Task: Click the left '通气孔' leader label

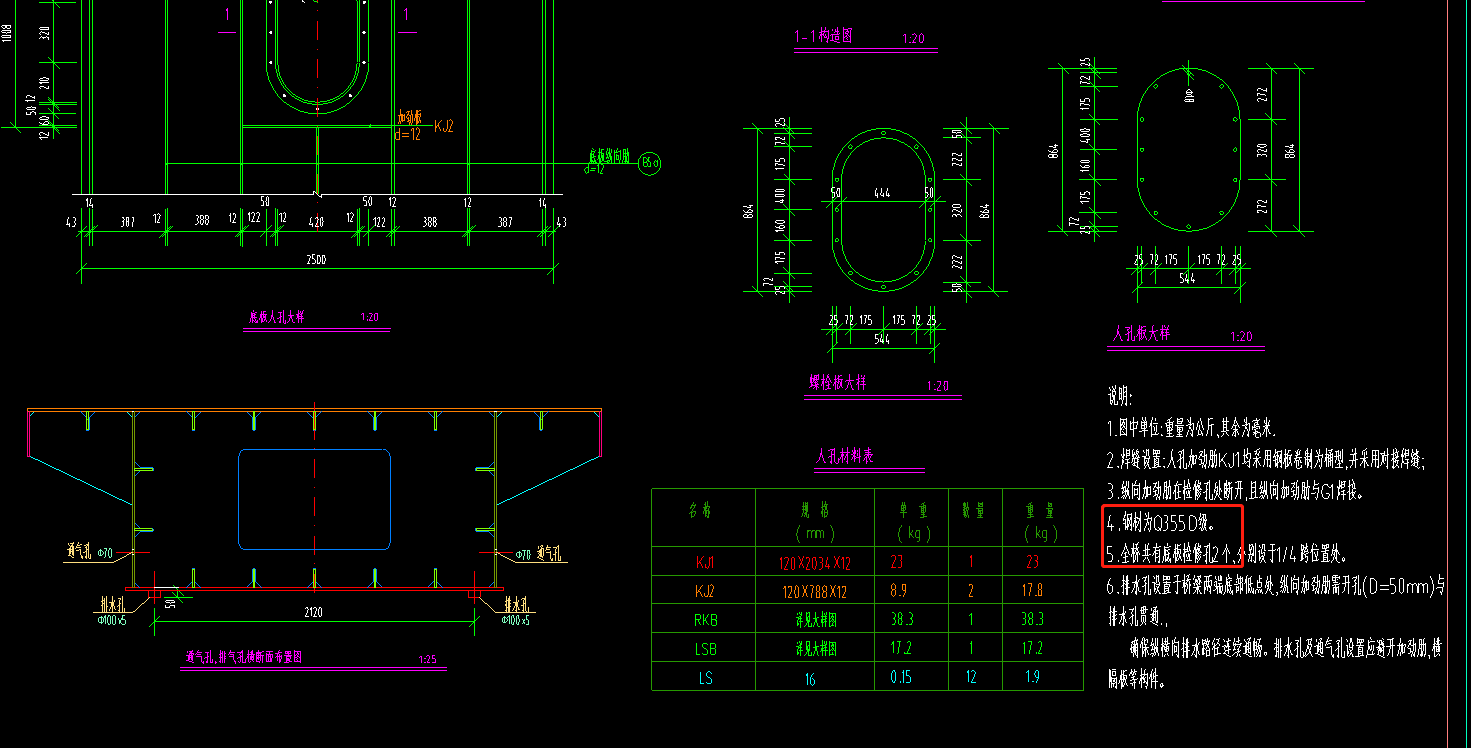Action: pyautogui.click(x=78, y=551)
